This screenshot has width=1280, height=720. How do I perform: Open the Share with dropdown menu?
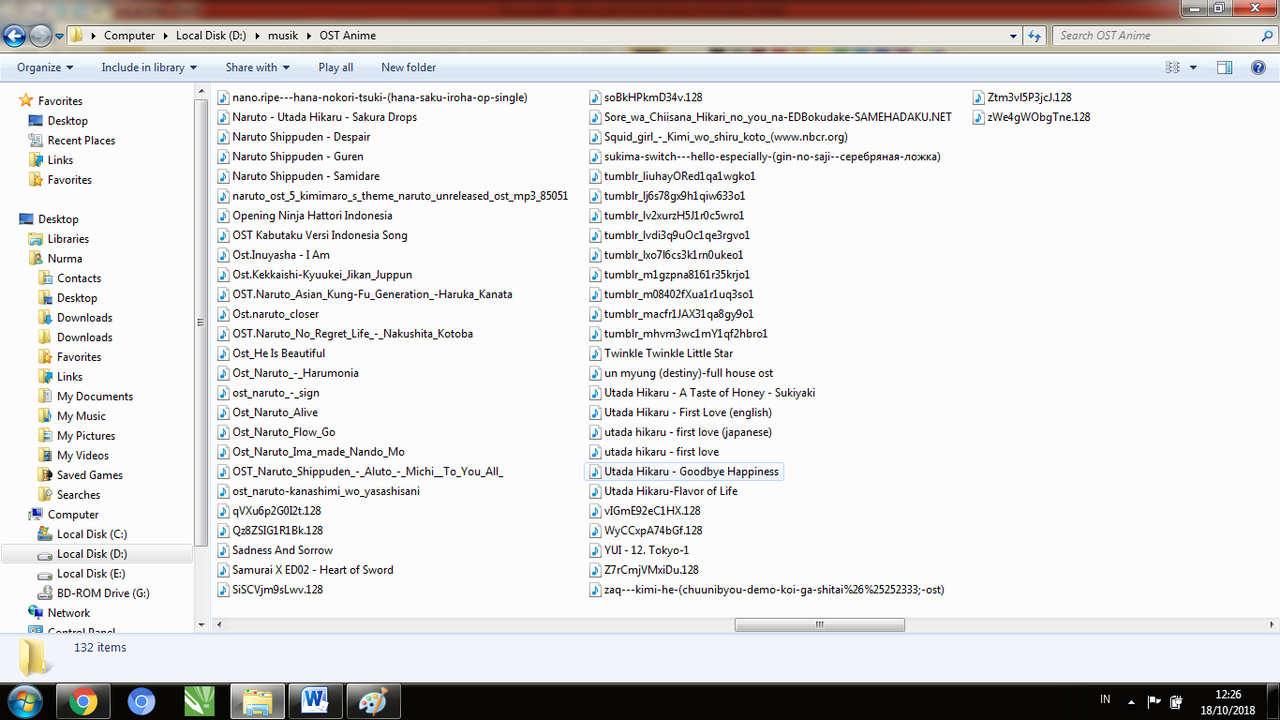tap(257, 67)
